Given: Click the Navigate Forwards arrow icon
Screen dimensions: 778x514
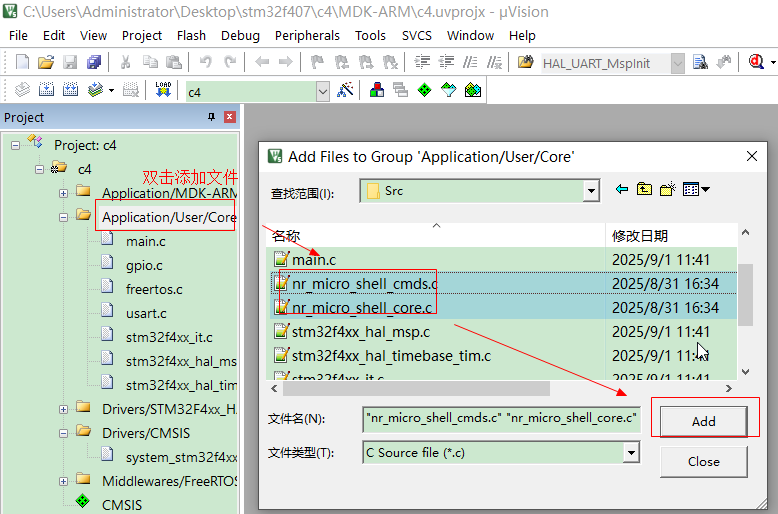Looking at the screenshot, I should (285, 63).
